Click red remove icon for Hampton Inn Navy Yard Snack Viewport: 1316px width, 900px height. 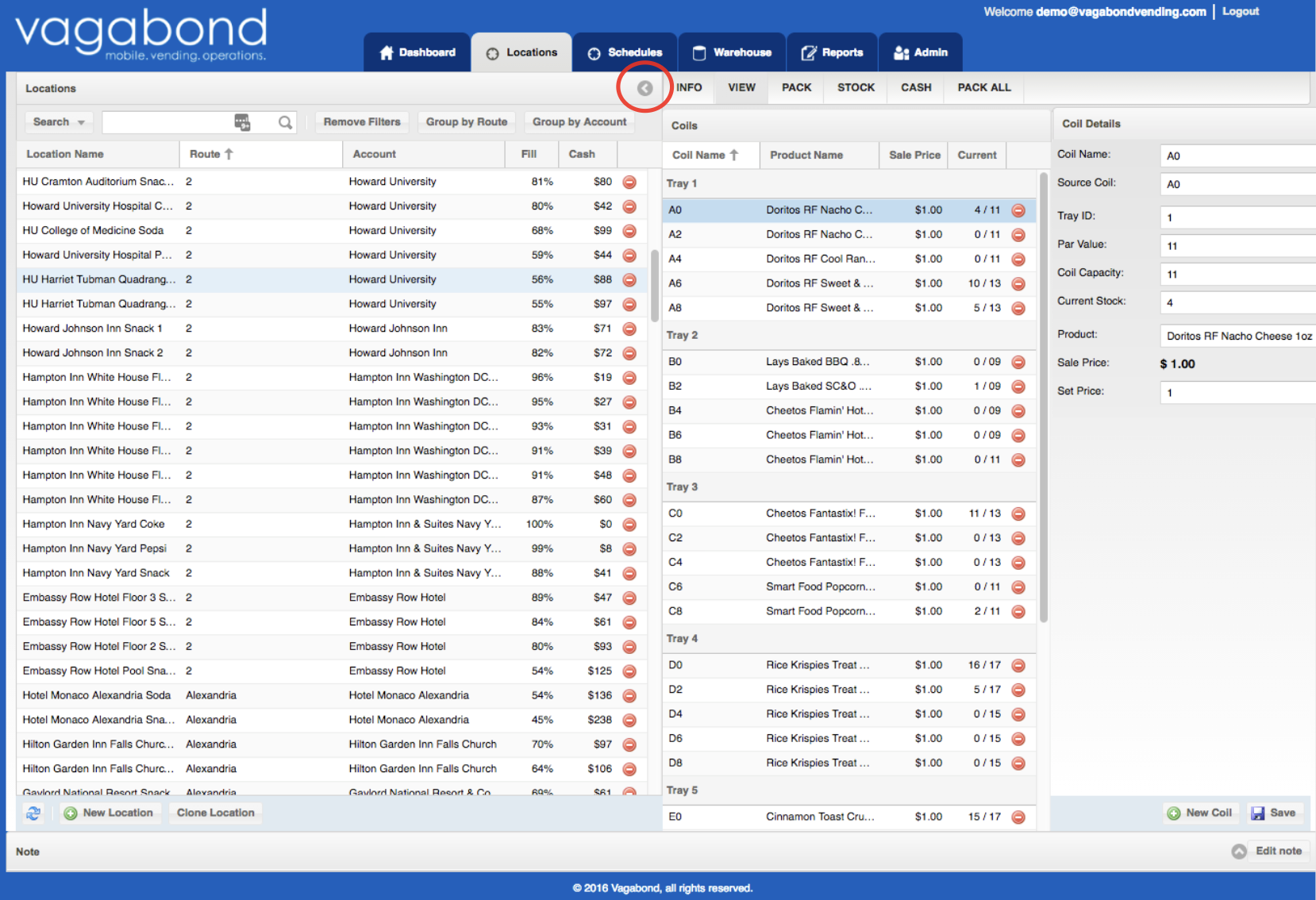(629, 573)
